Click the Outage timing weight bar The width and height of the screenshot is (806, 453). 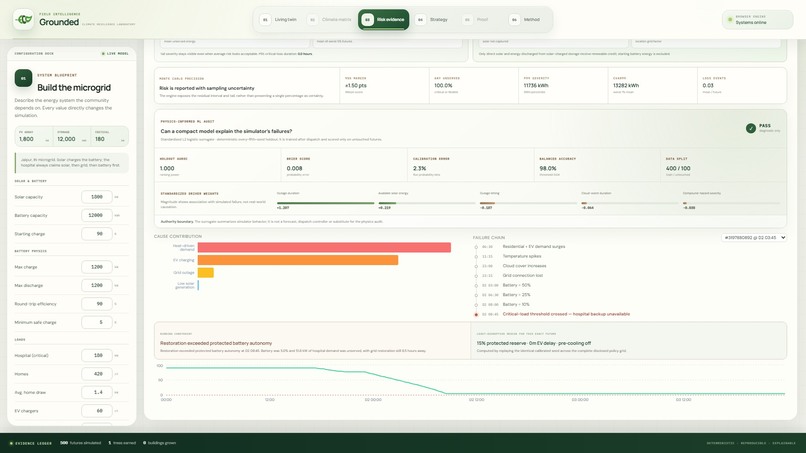click(x=528, y=203)
